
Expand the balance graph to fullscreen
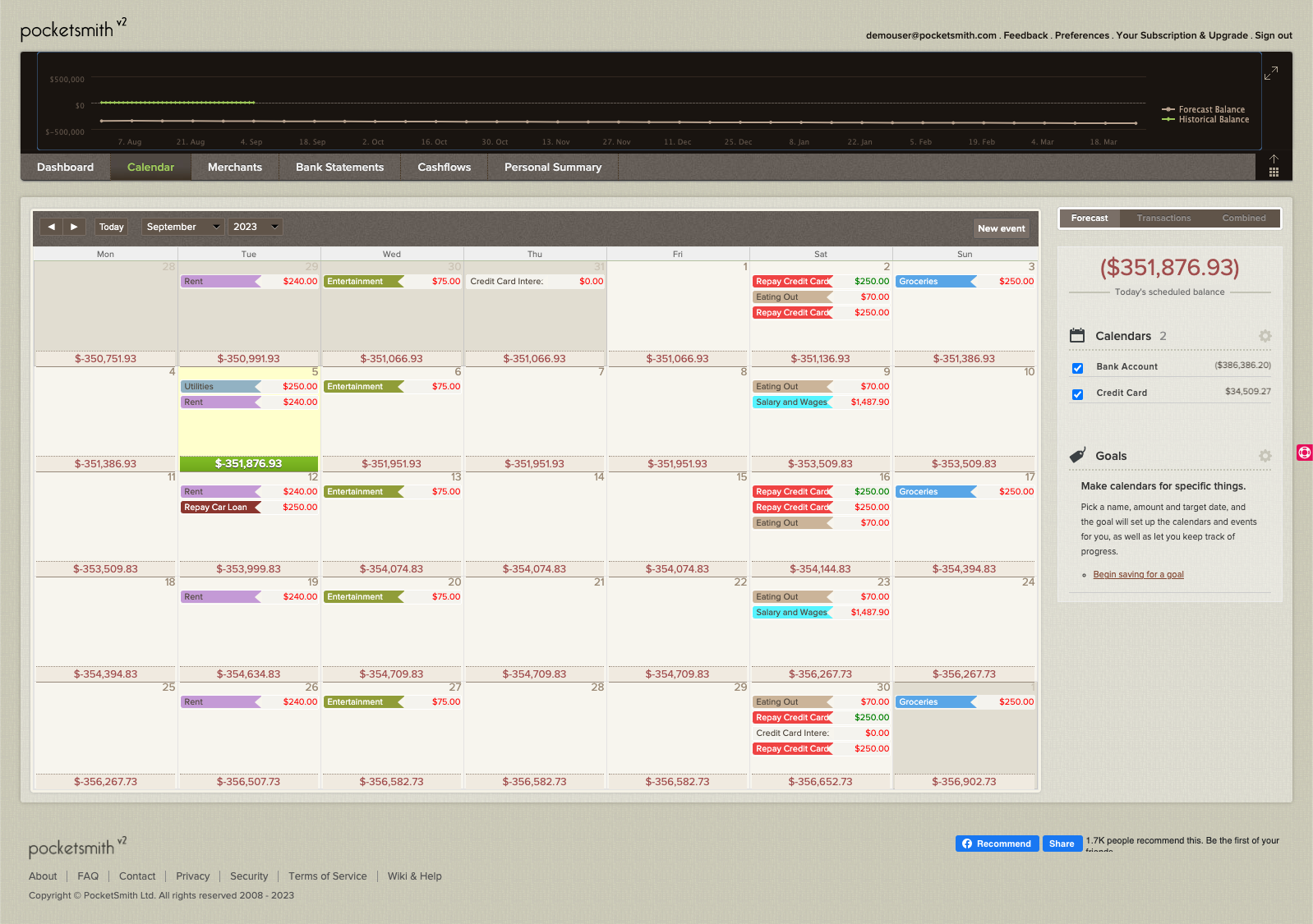pyautogui.click(x=1270, y=74)
